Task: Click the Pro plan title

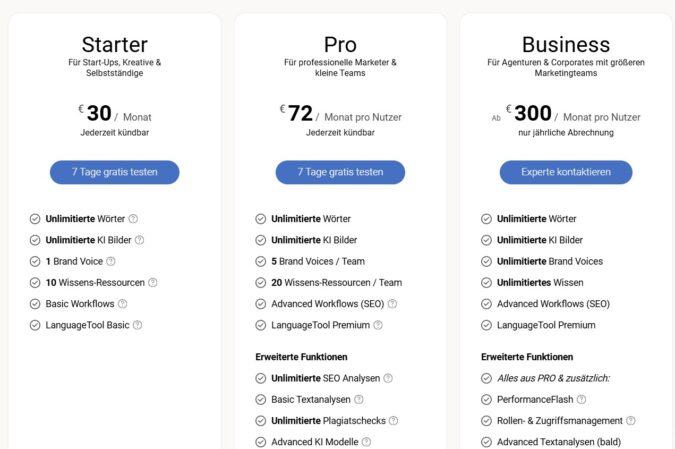Action: click(x=340, y=45)
